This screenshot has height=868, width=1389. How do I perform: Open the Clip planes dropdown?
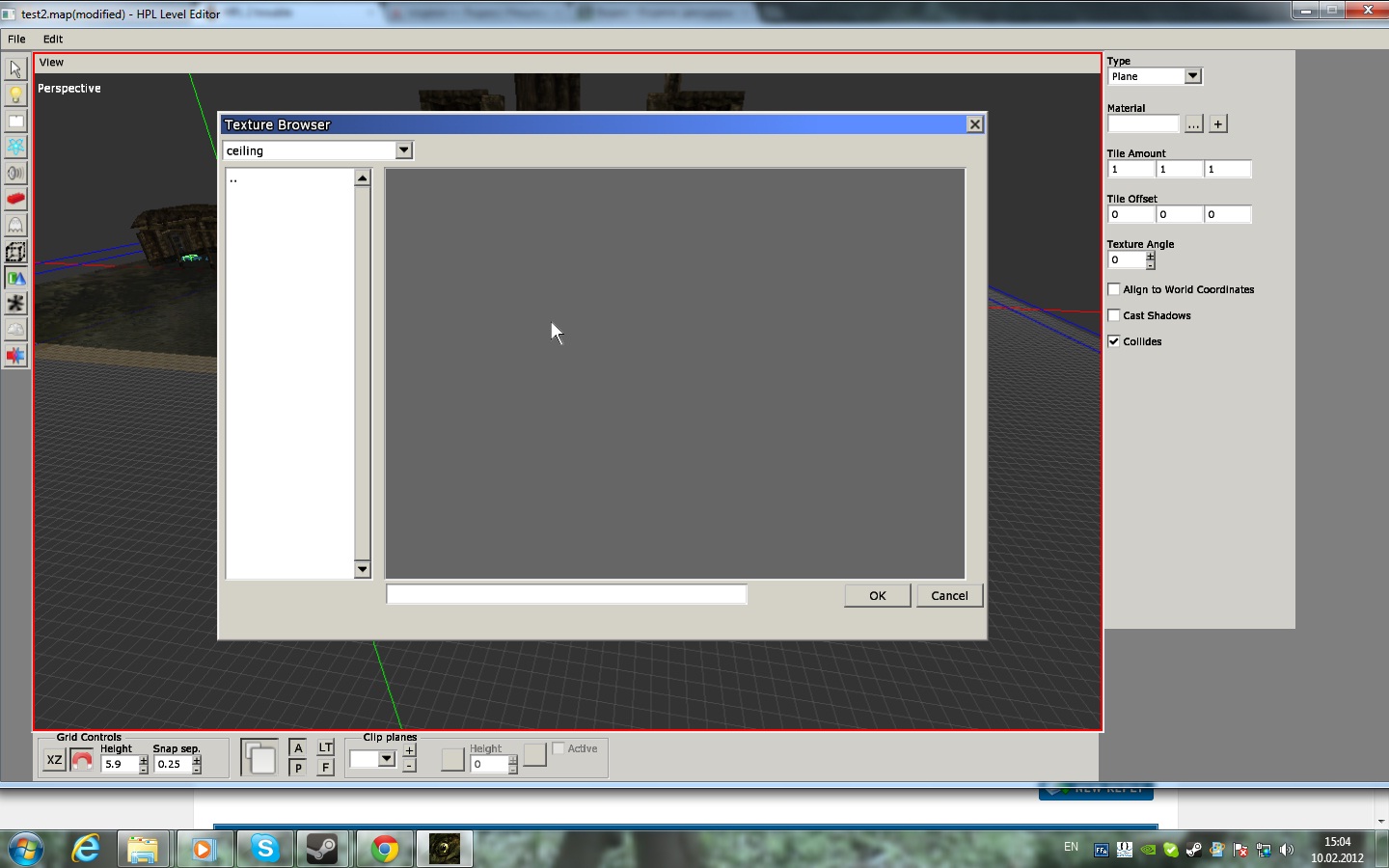click(386, 759)
